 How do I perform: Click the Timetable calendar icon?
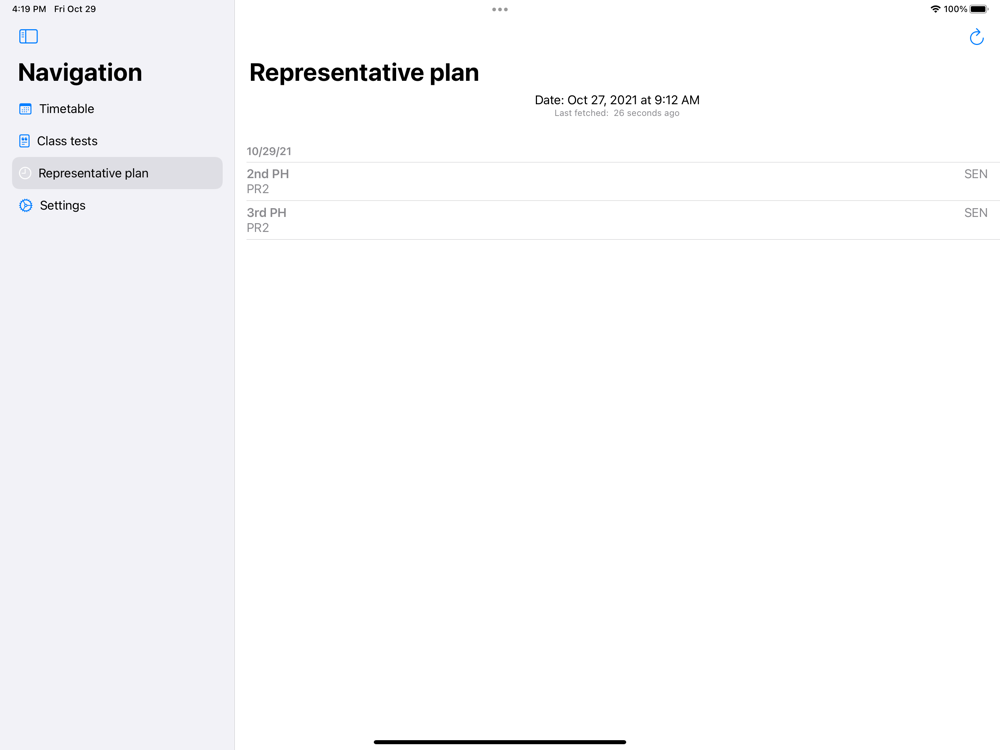(x=26, y=109)
